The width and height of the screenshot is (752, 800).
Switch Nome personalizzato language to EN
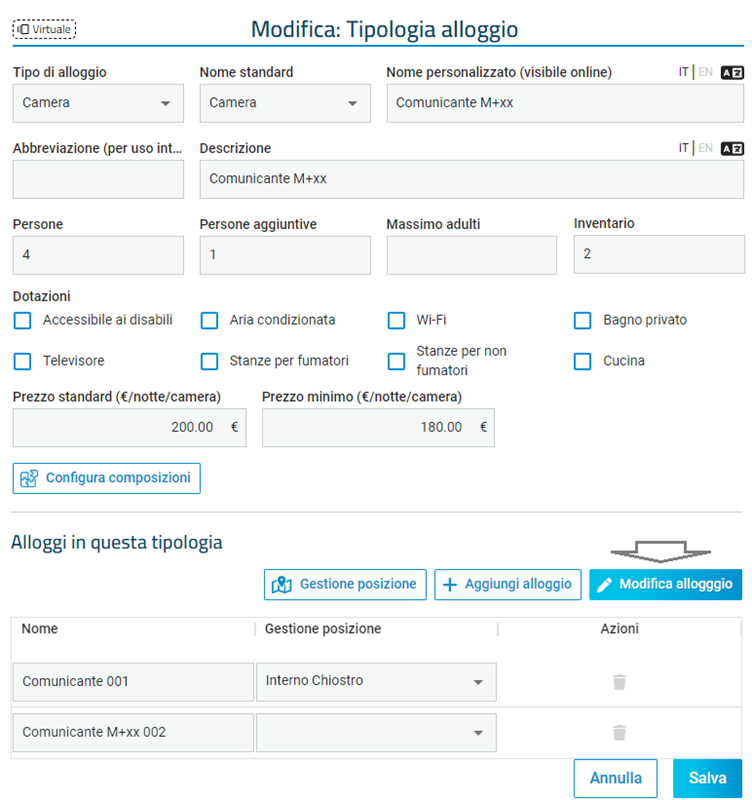click(705, 72)
